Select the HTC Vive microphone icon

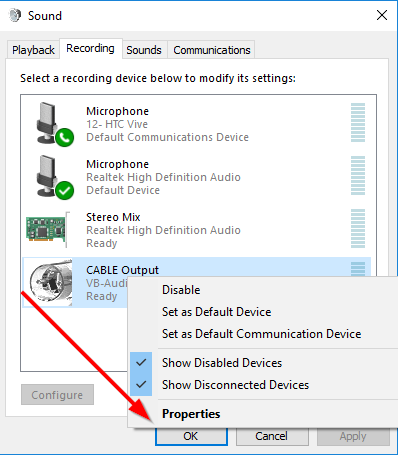54,124
